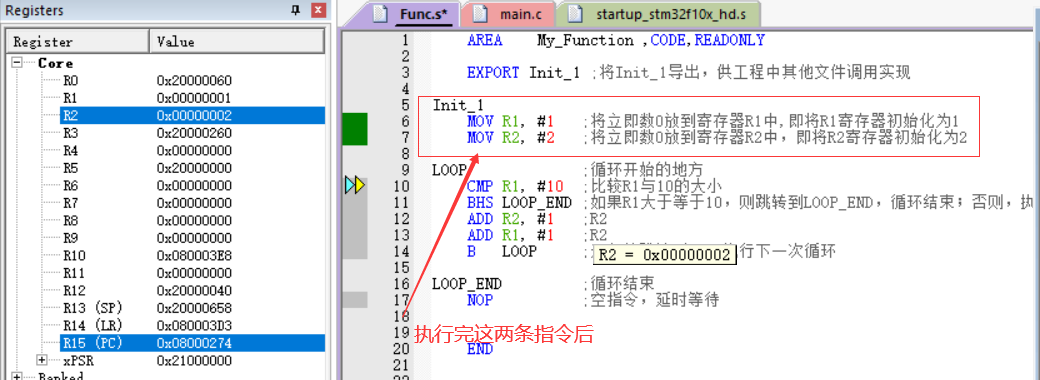Expand the Banked register group

tap(17, 377)
